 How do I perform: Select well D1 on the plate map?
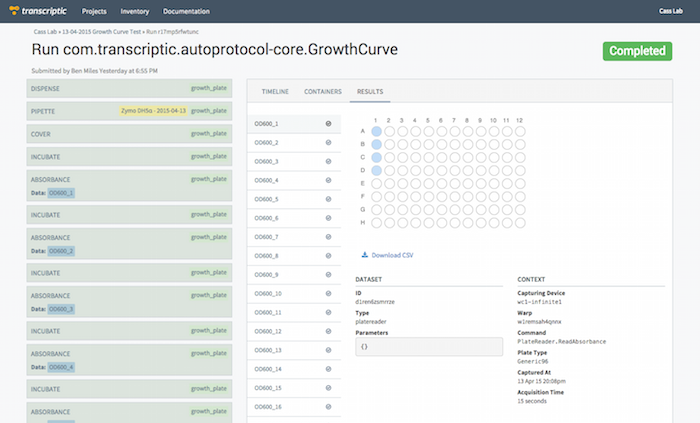point(377,170)
